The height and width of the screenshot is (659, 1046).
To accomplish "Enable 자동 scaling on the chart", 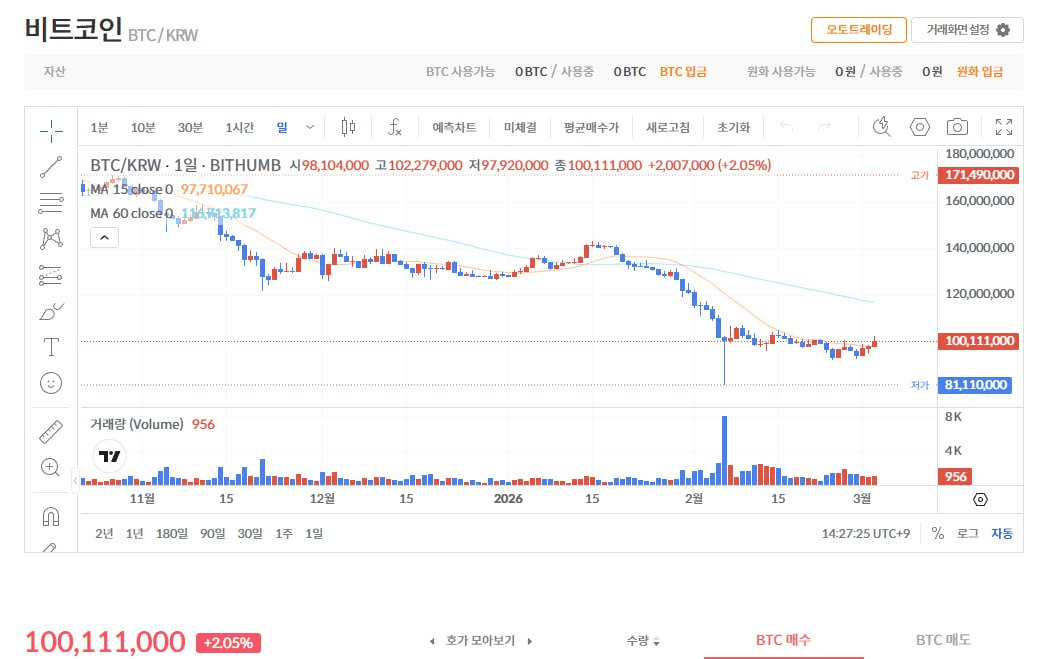I will 1001,534.
